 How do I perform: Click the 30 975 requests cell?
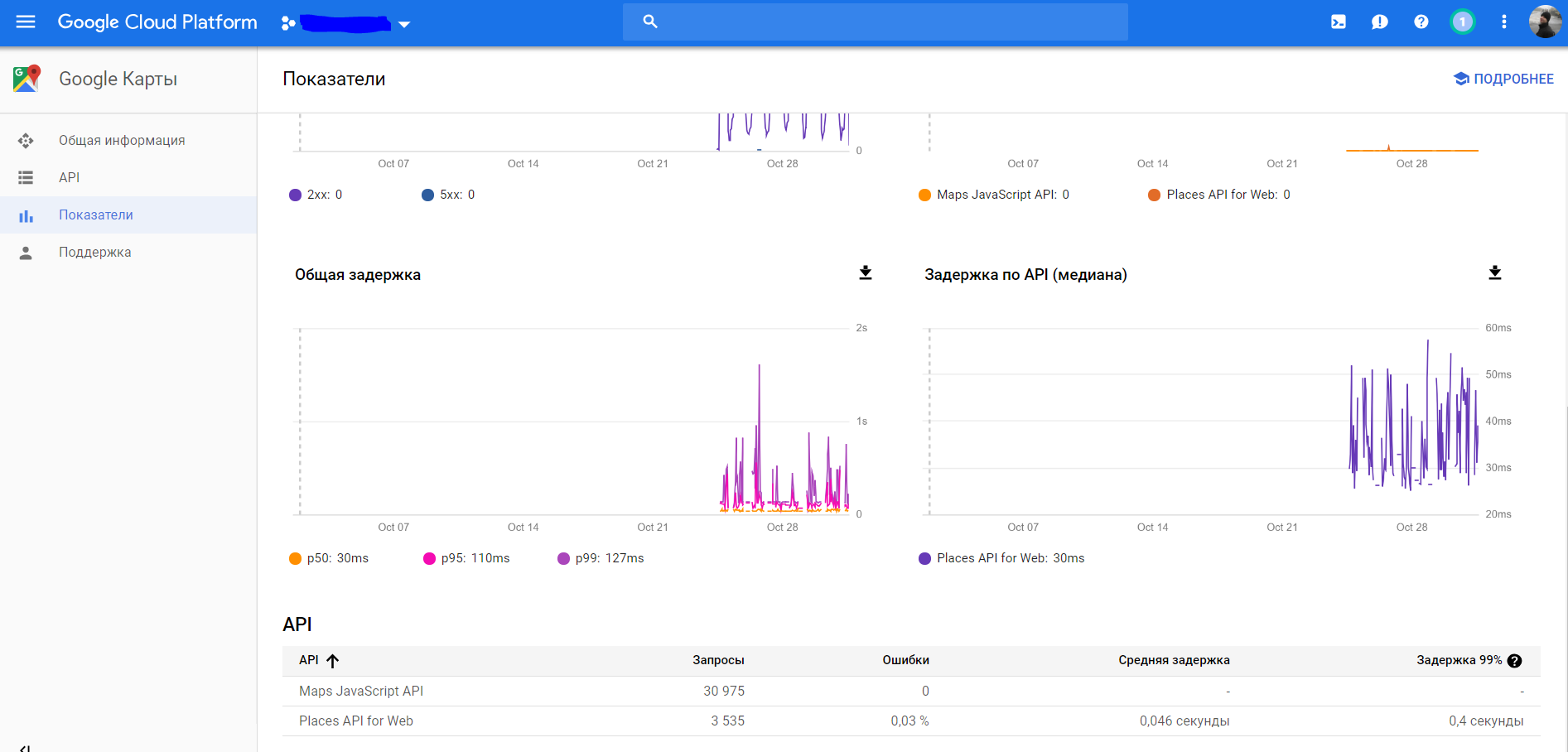(x=724, y=692)
